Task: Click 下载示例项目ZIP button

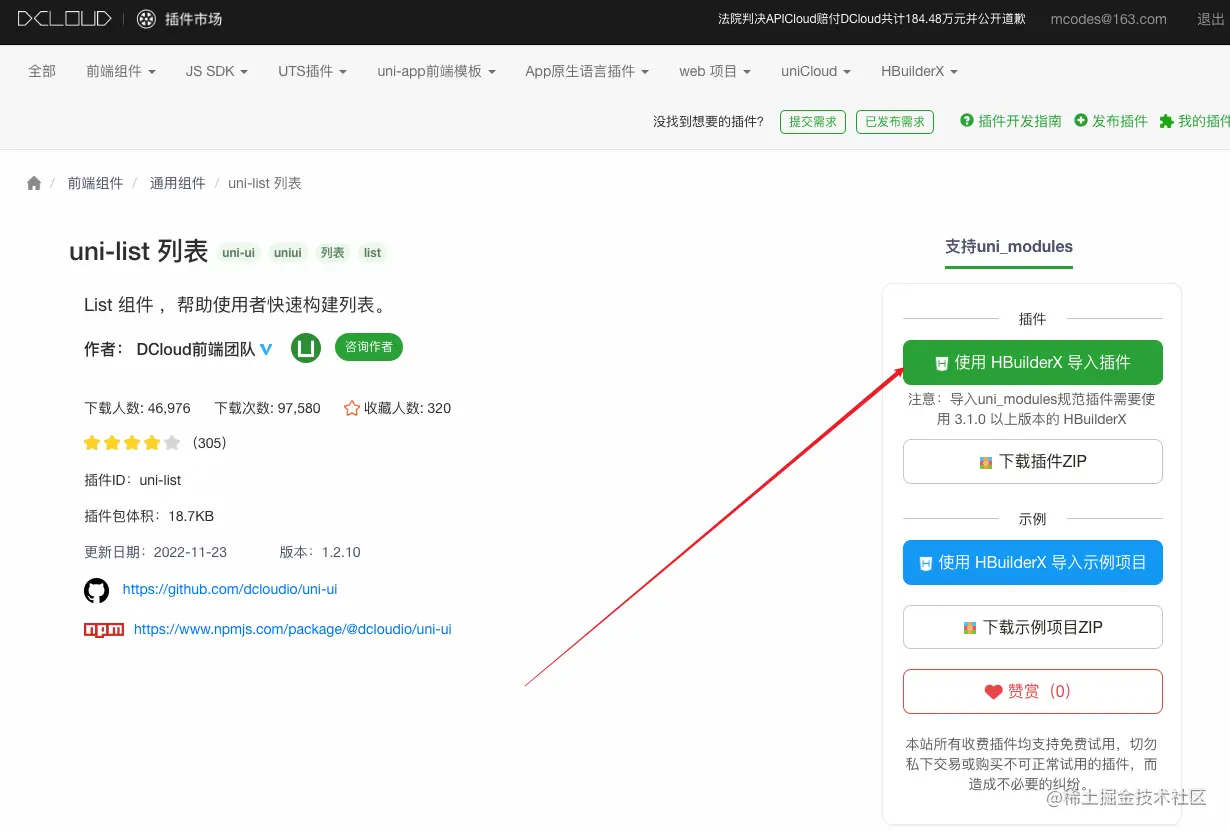Action: point(1033,627)
